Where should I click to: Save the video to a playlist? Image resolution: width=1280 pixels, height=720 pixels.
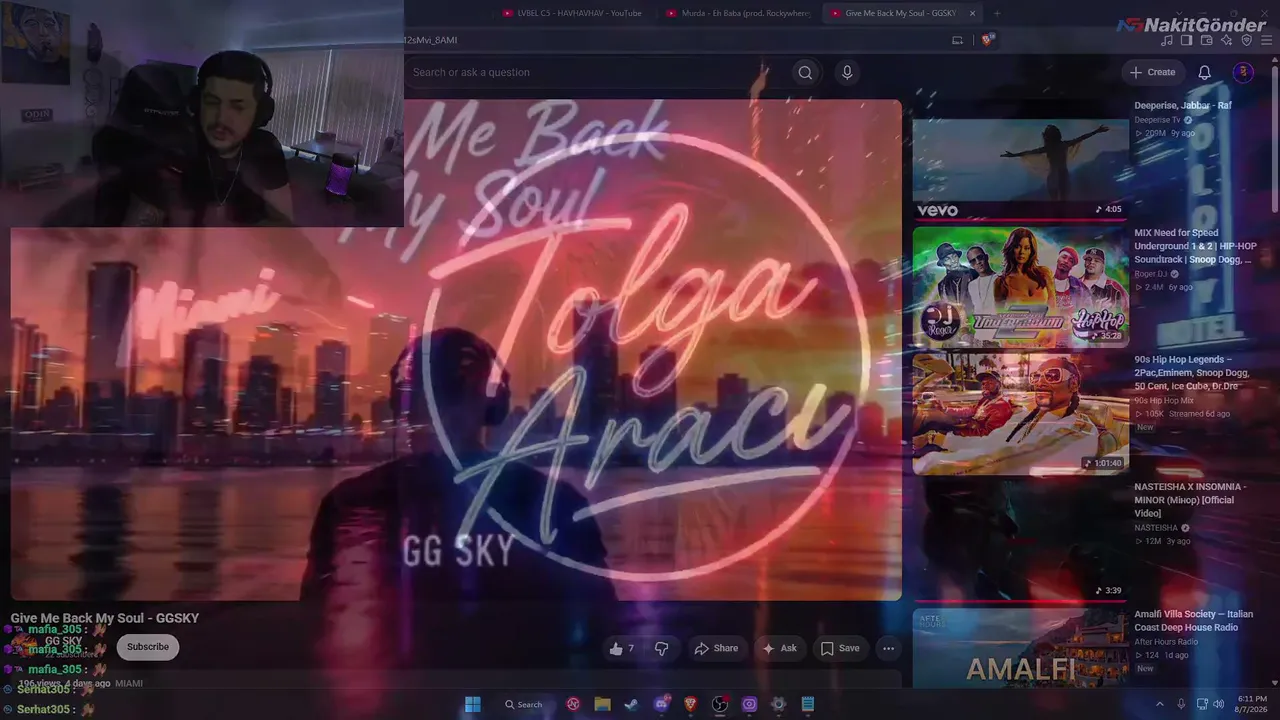click(x=840, y=648)
